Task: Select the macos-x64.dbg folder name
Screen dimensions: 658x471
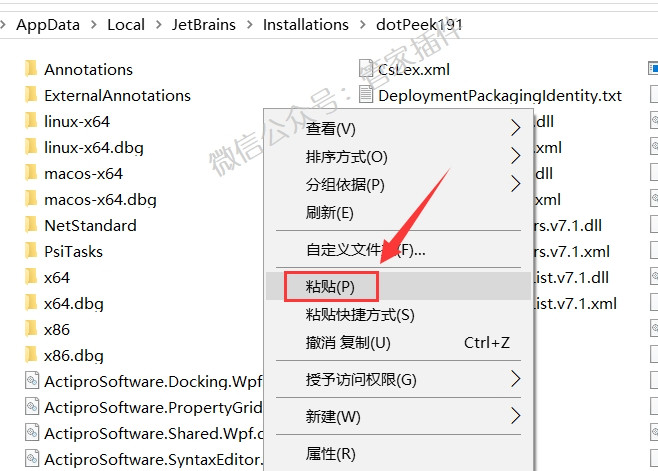Action: click(101, 200)
